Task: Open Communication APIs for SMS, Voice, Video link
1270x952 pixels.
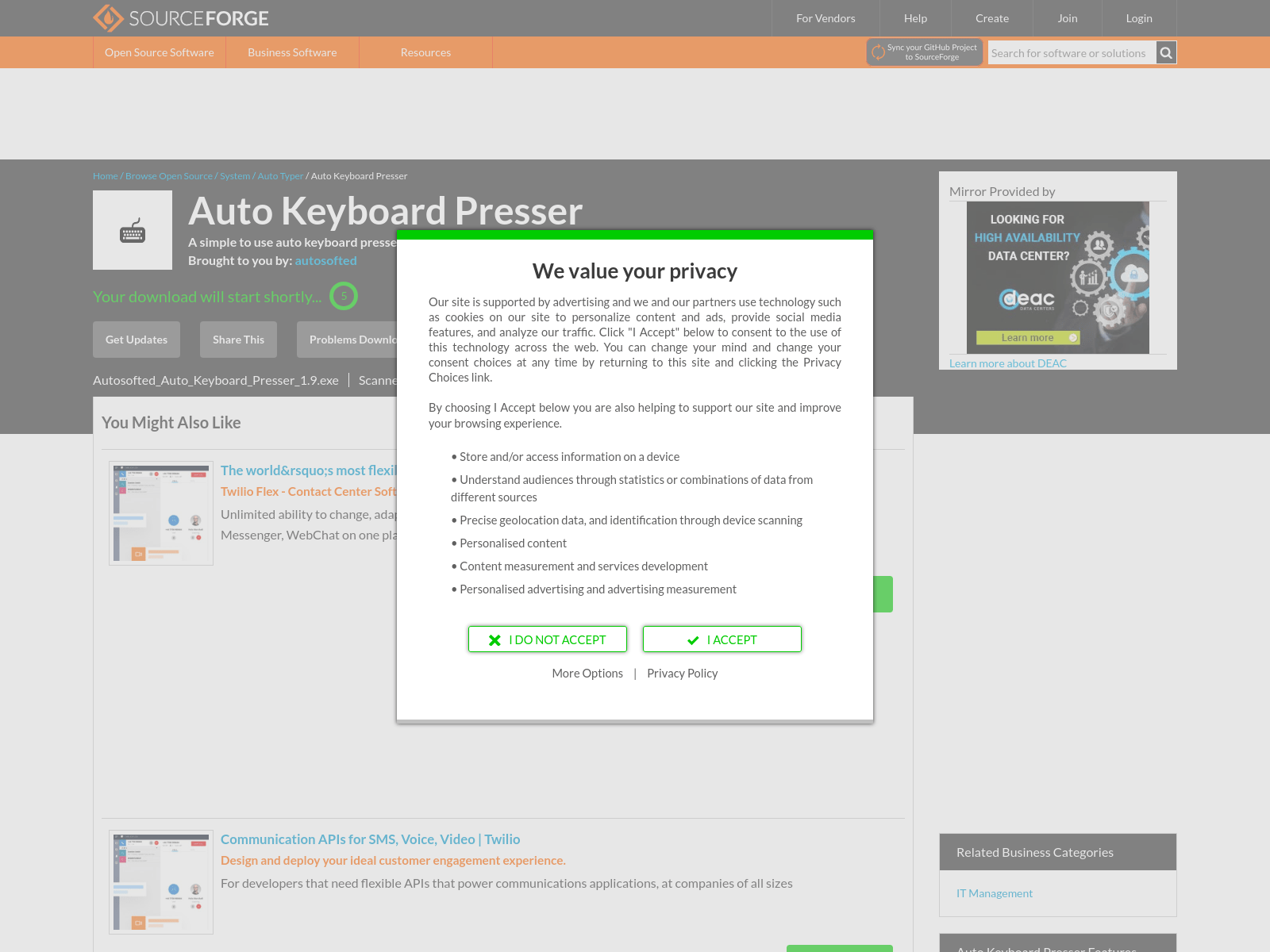Action: [371, 839]
